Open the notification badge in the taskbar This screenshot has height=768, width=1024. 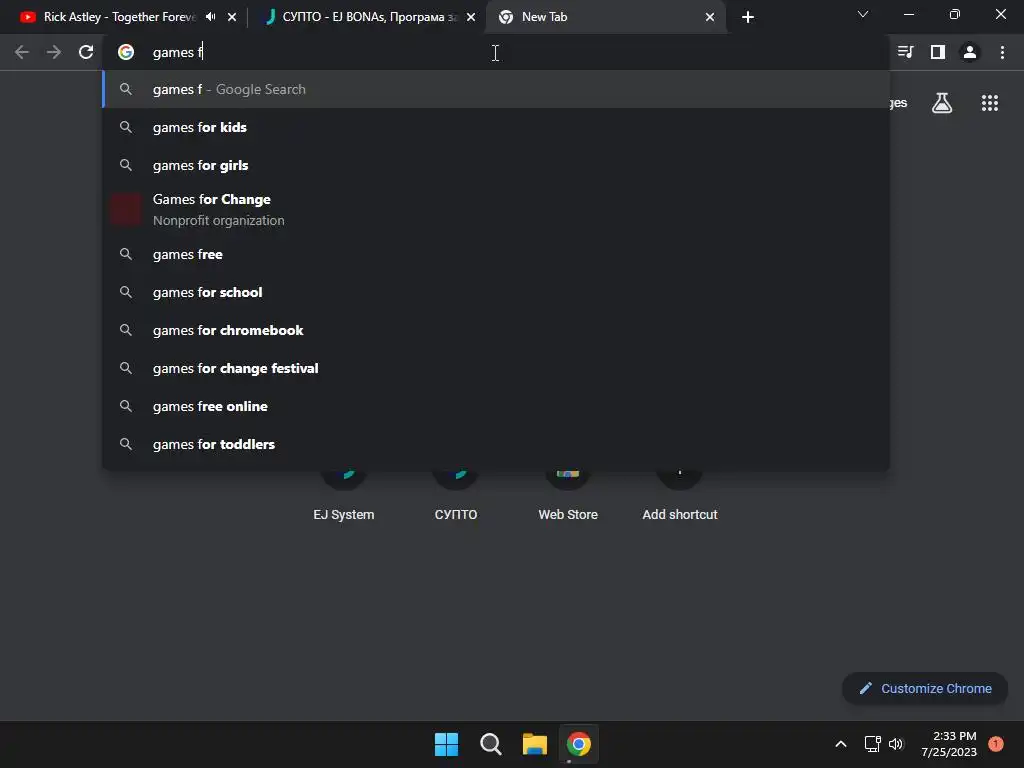pos(996,744)
